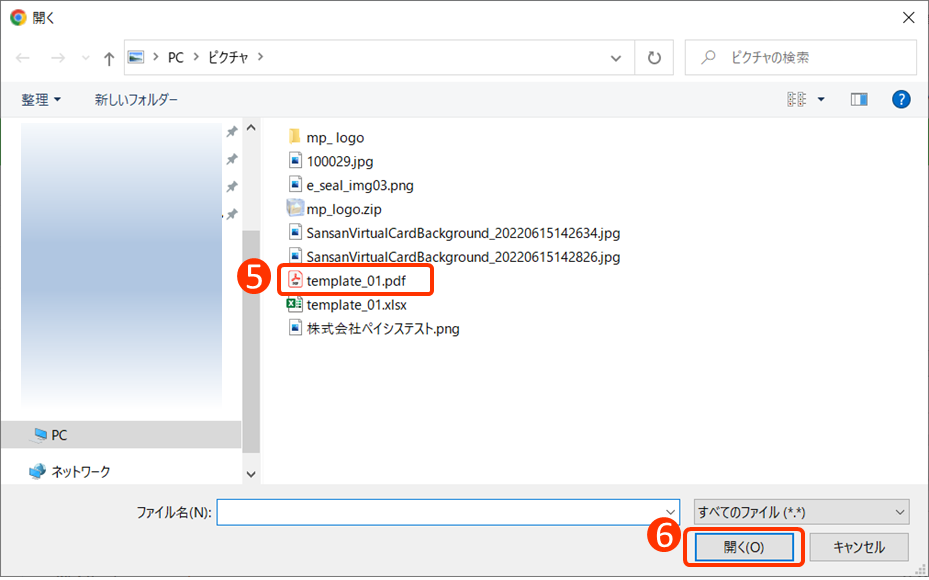Toggle the preview pane icon
The image size is (929, 580).
pos(858,100)
